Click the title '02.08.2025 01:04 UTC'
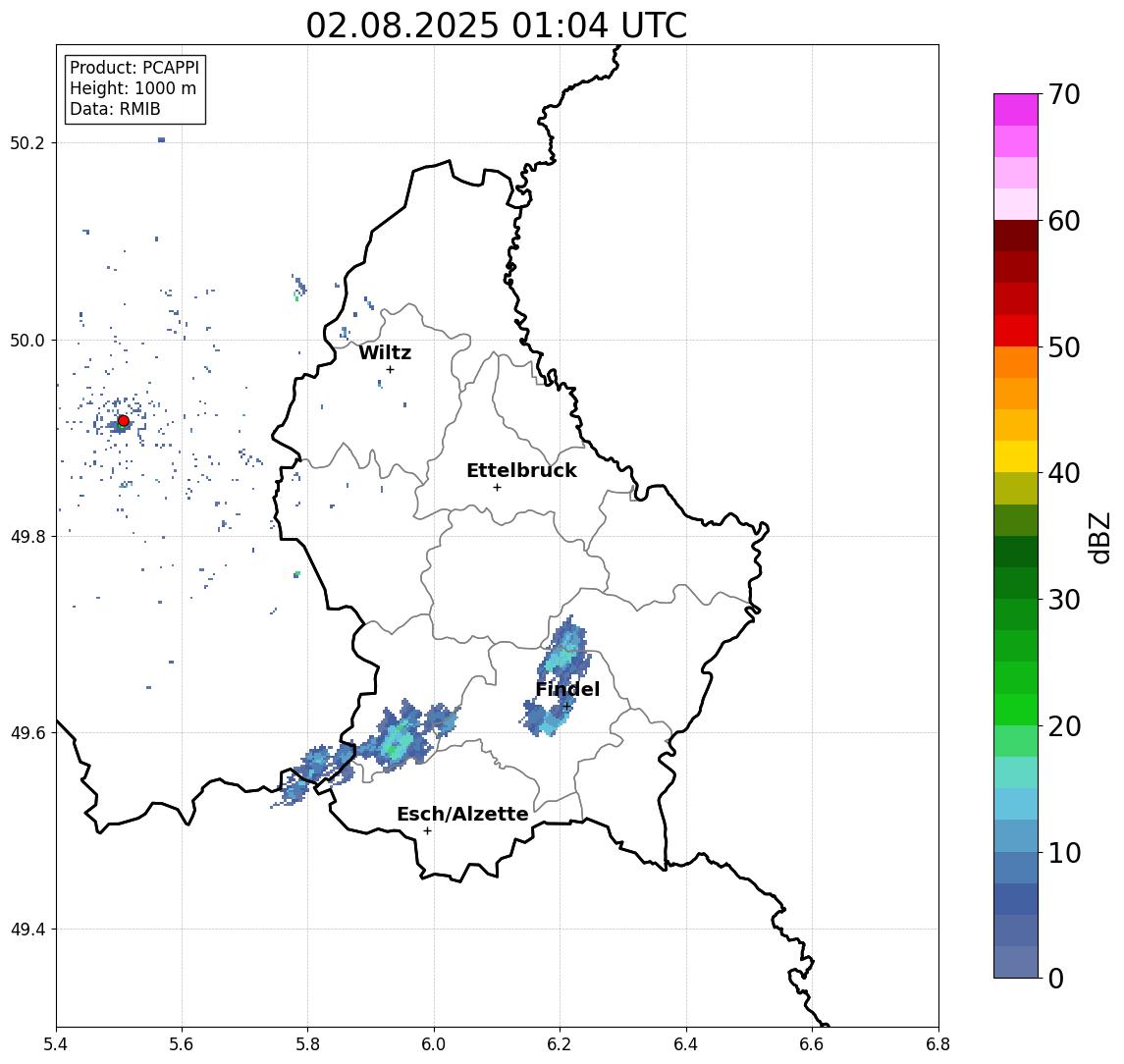This screenshot has width=1124, height=1064. (496, 26)
